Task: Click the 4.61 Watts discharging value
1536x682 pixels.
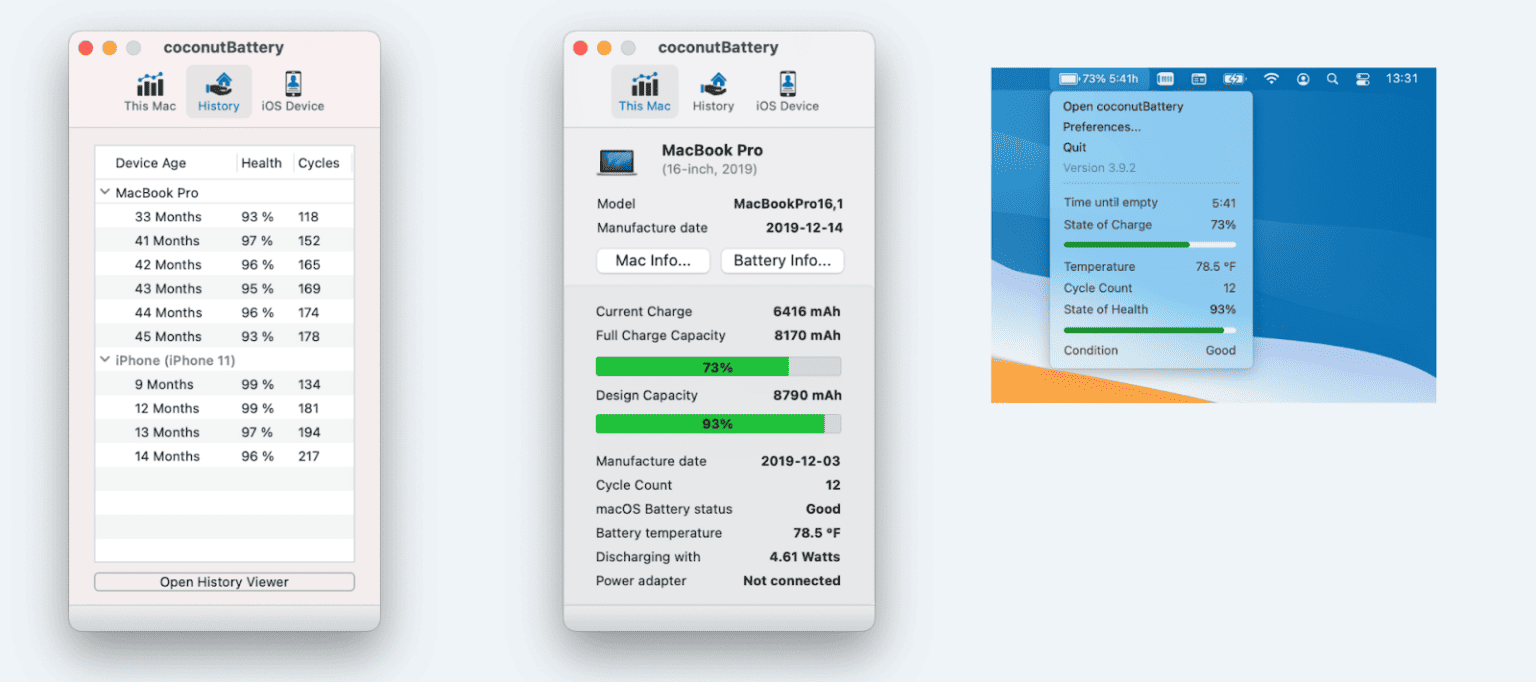Action: pos(805,557)
